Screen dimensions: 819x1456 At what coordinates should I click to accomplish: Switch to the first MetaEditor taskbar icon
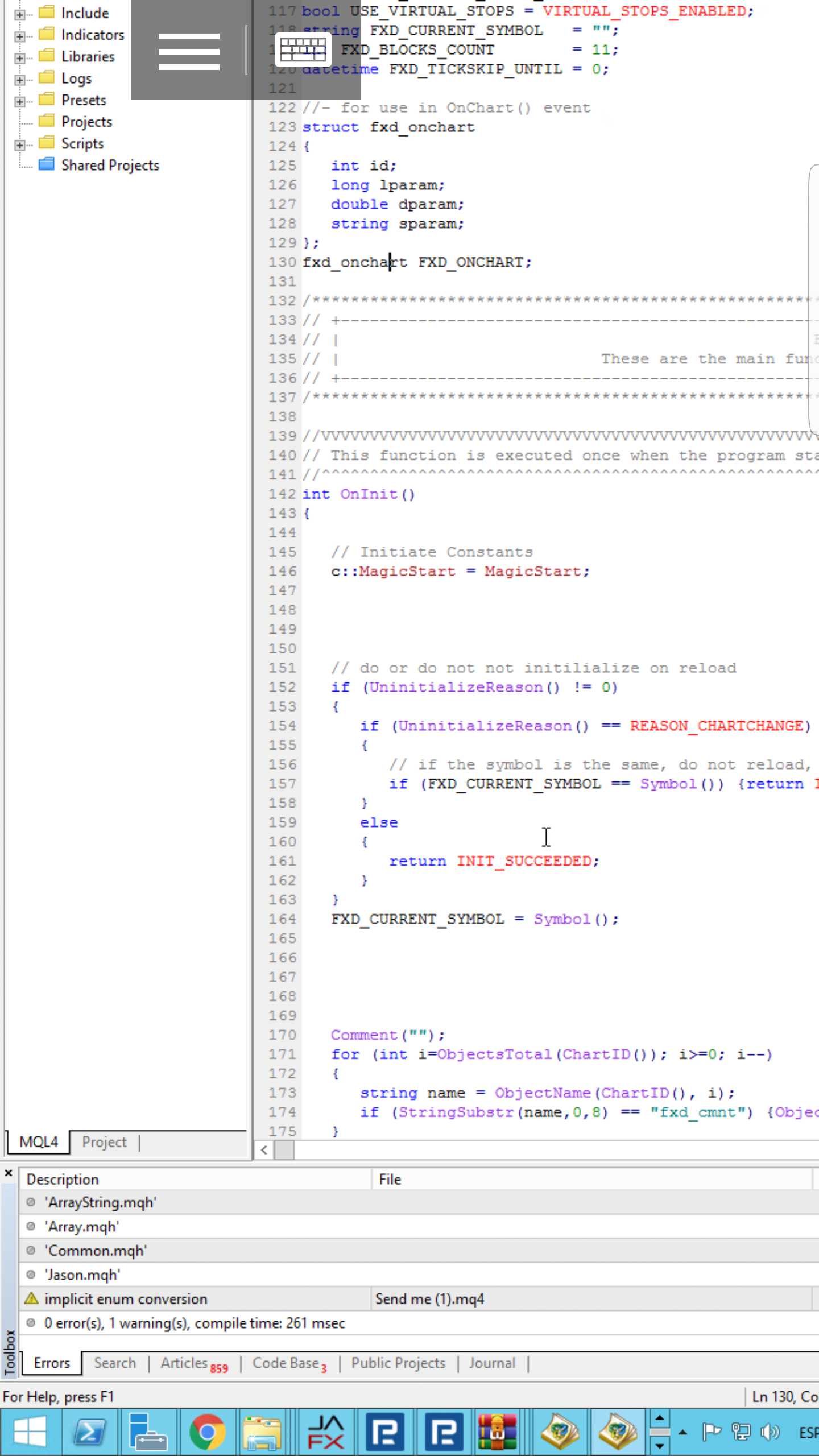[560, 1432]
